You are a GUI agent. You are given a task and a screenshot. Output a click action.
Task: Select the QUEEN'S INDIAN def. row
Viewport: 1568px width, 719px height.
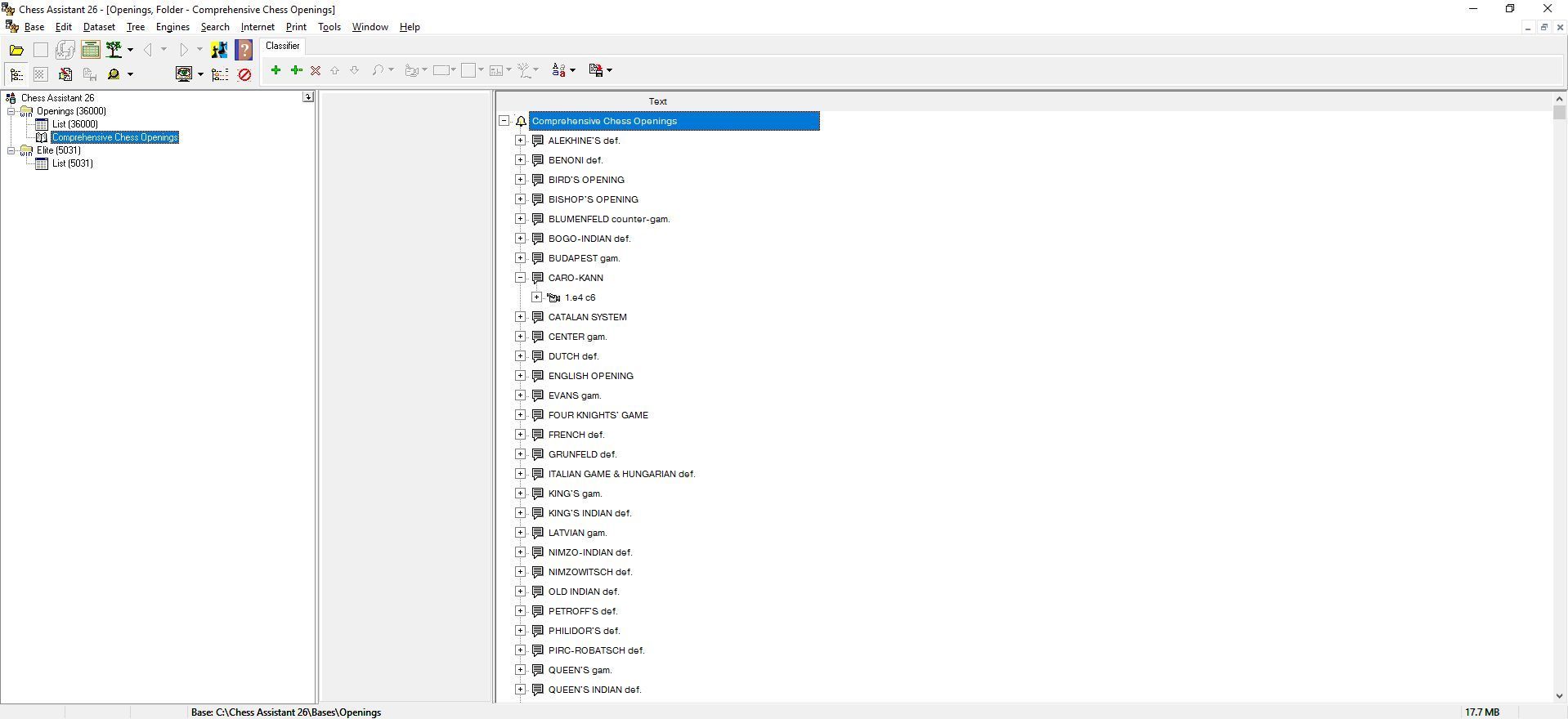(x=595, y=690)
